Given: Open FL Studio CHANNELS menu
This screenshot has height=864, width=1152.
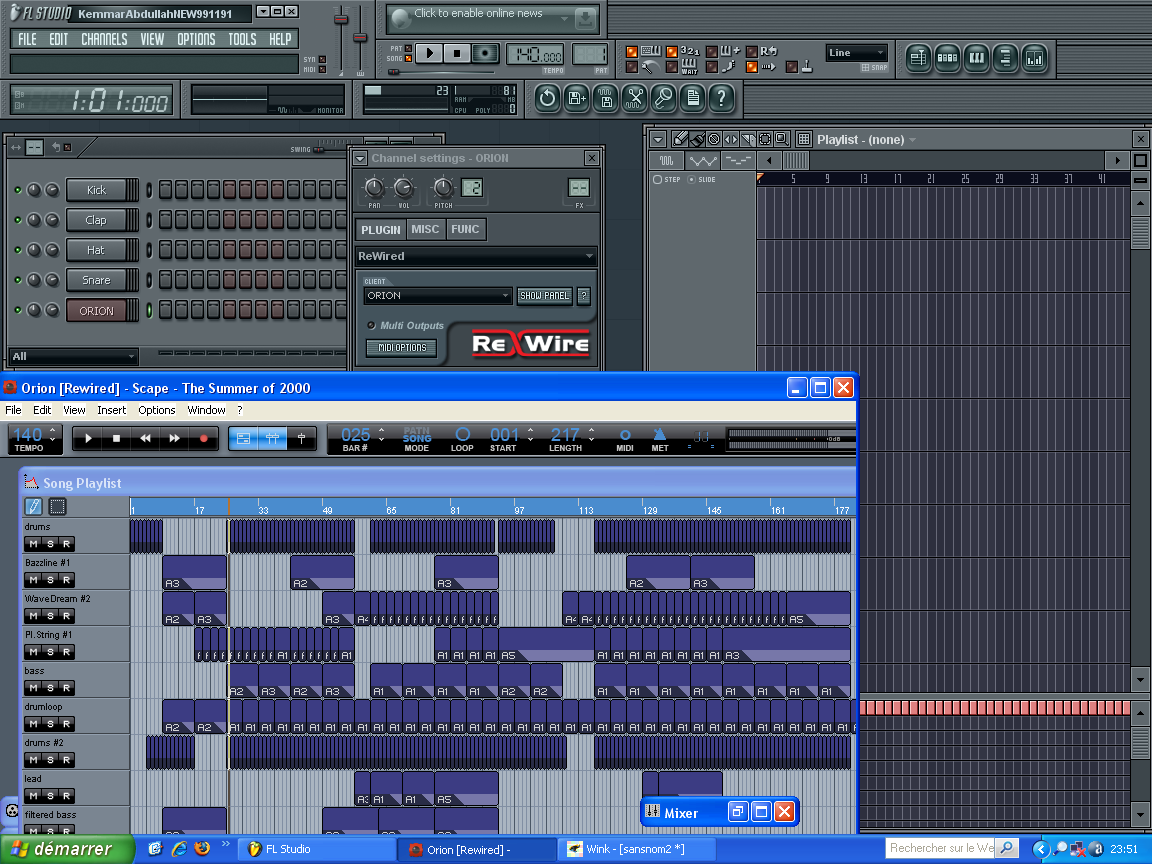Looking at the screenshot, I should point(104,39).
